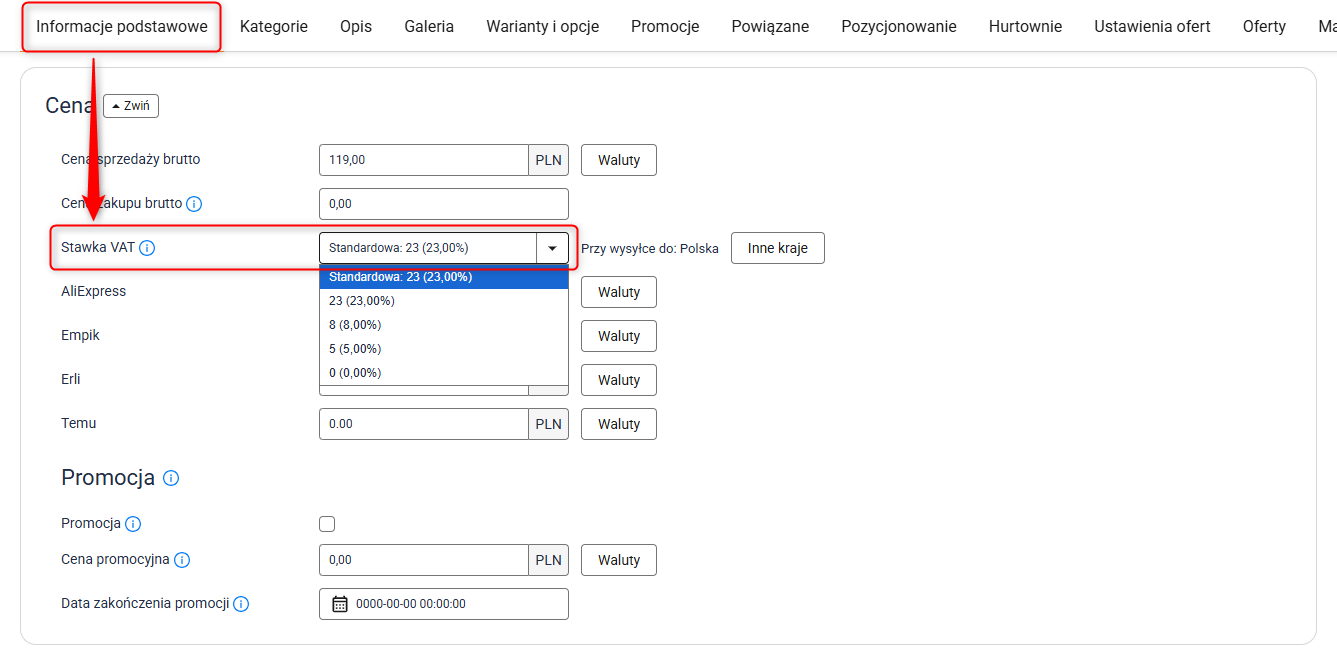Enable the Promocja checkbox

click(327, 524)
